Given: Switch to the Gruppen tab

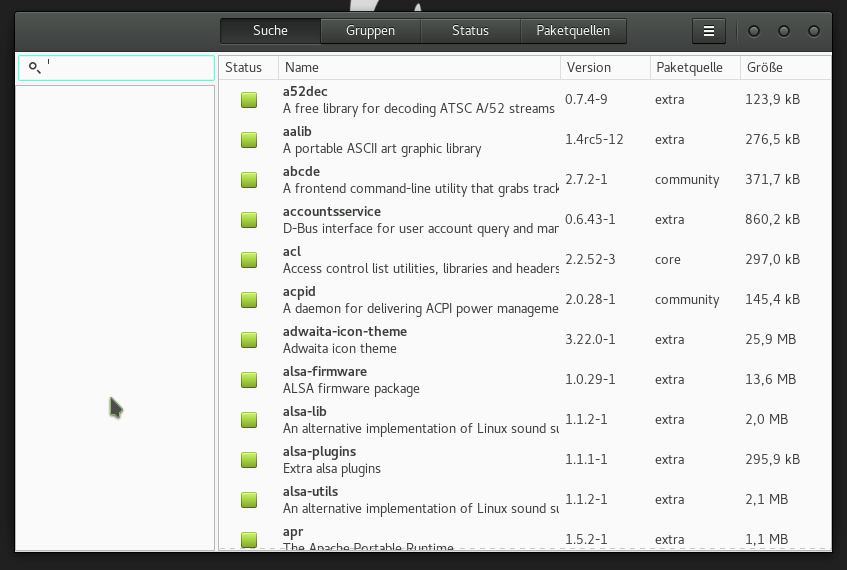Looking at the screenshot, I should click(370, 31).
